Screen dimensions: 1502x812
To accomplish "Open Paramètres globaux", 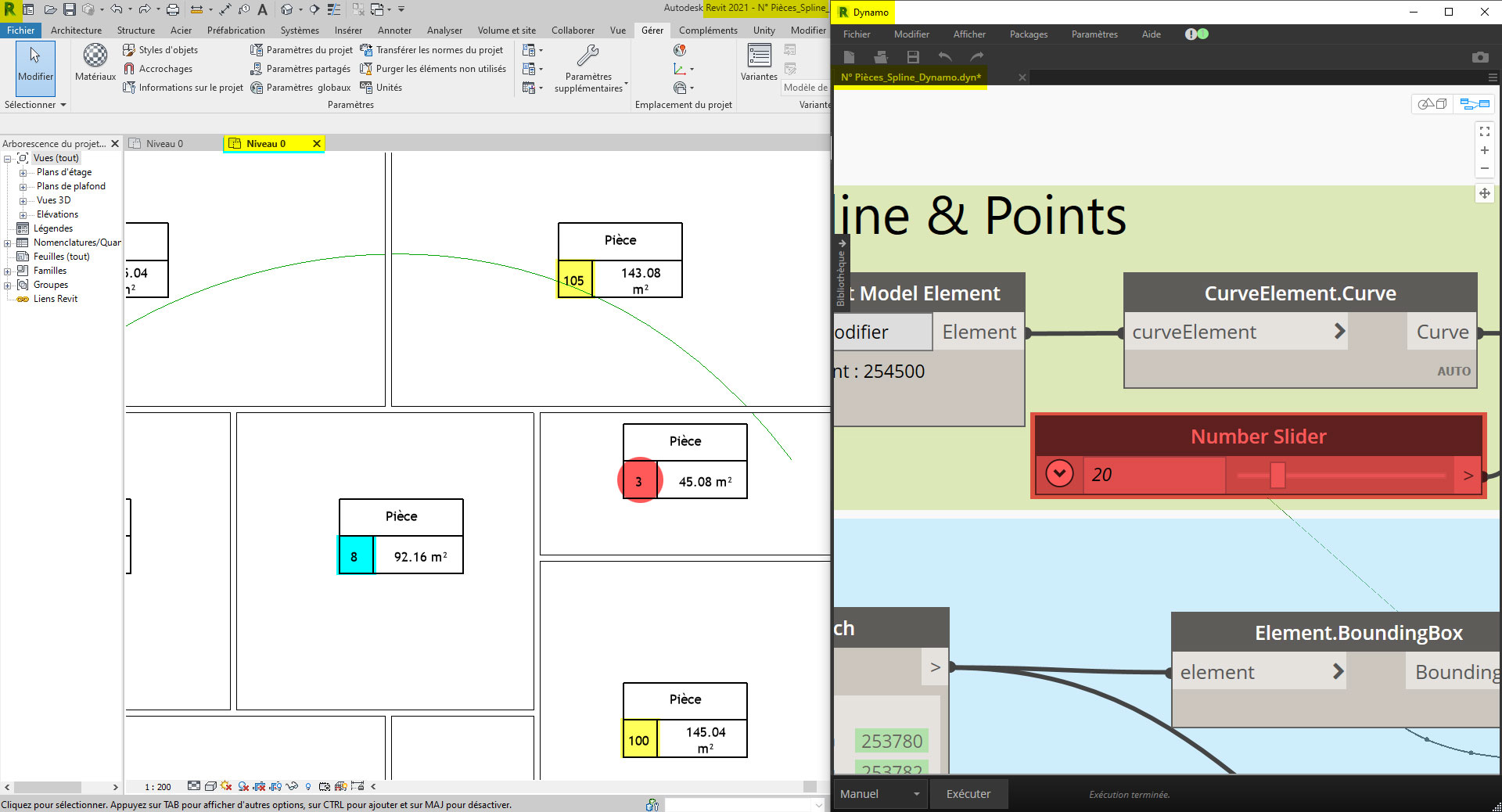I will [300, 88].
